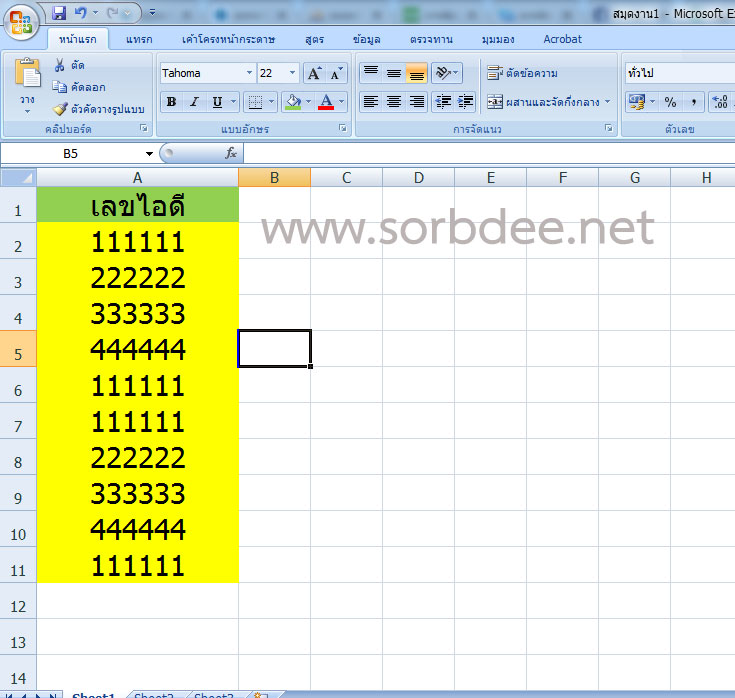The height and width of the screenshot is (698, 735).
Task: Select header cell เลขไอดี
Action: (138, 205)
